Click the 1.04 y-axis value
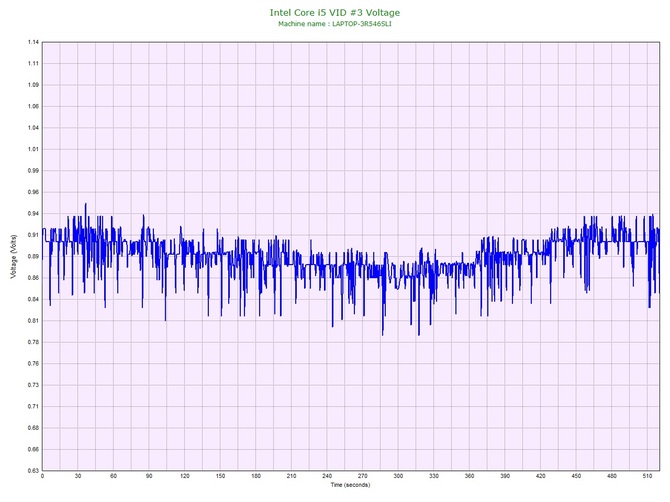The height and width of the screenshot is (502, 670). click(x=33, y=128)
